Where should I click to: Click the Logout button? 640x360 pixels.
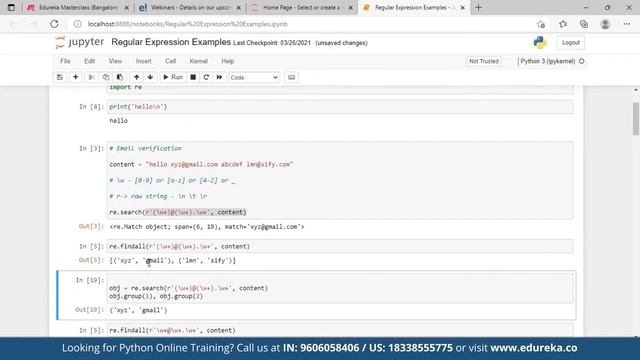(571, 42)
